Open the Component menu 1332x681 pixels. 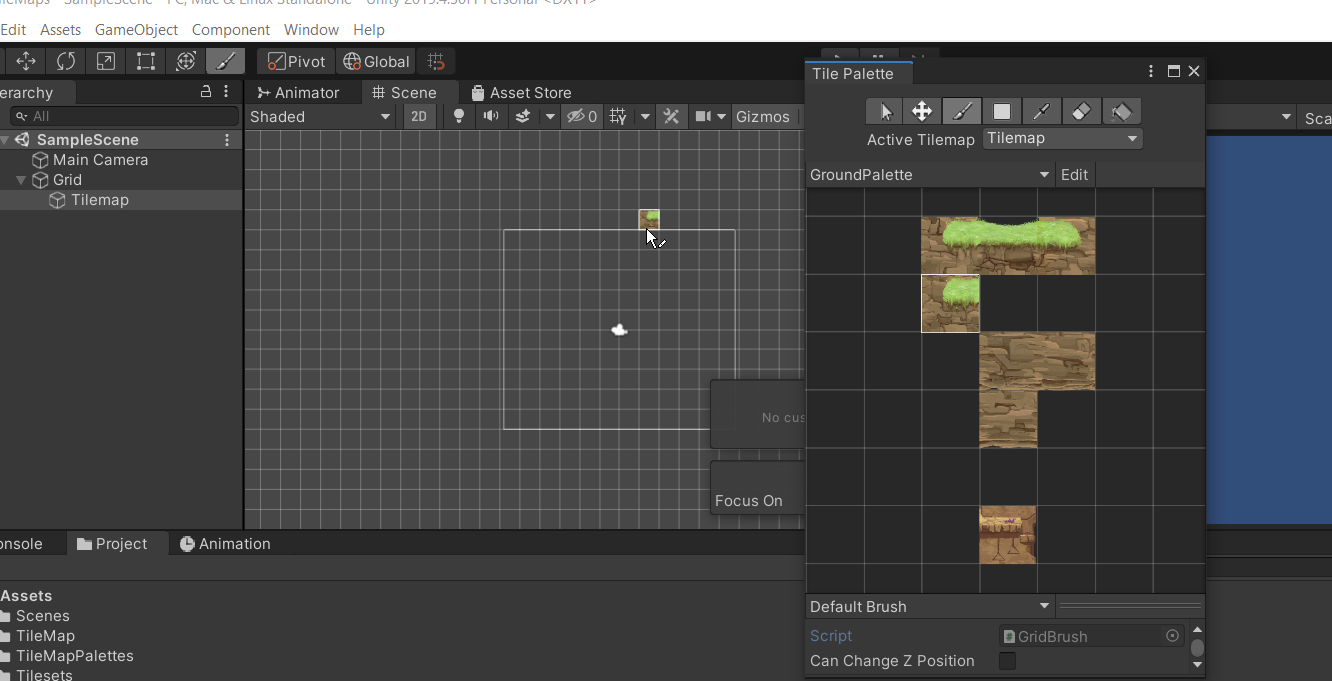click(x=231, y=30)
